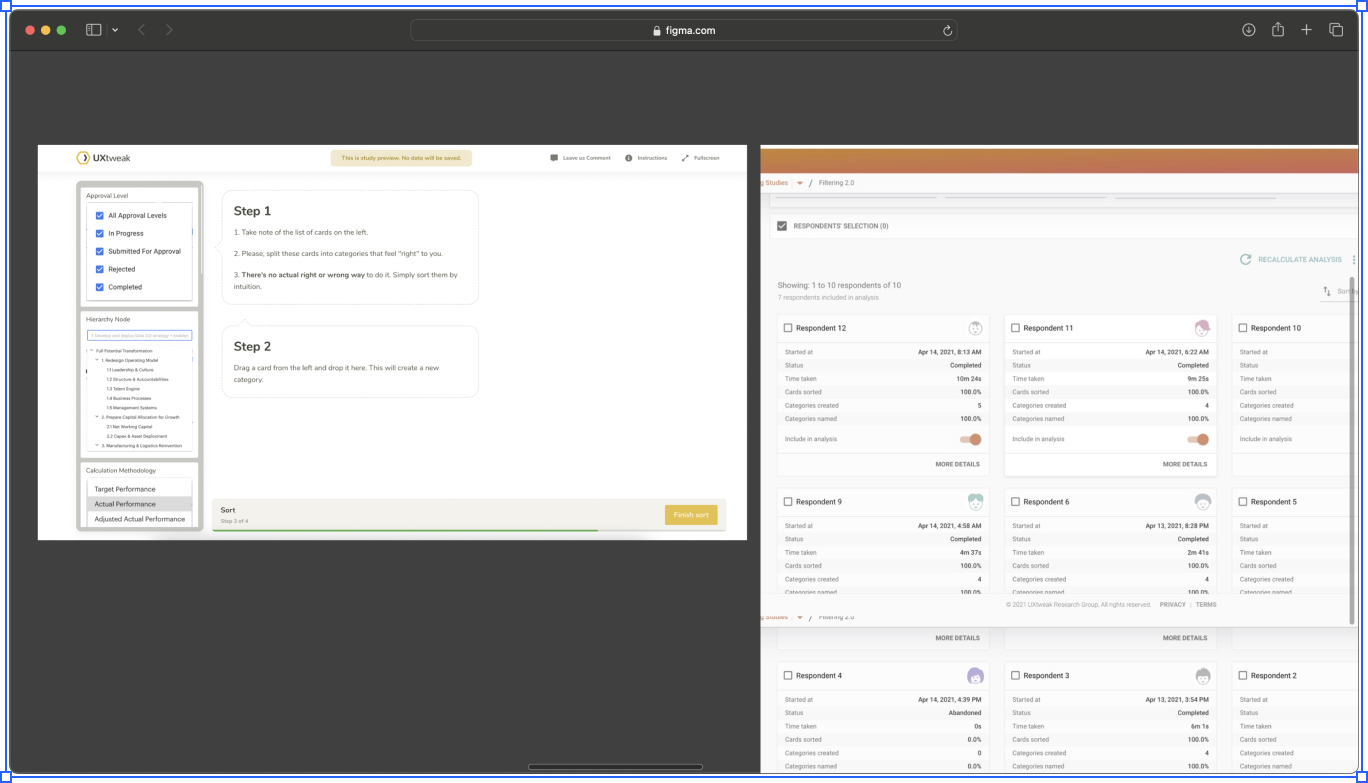The height and width of the screenshot is (783, 1368).
Task: Toggle Include in analysis for Respondent 11
Action: 1198,440
